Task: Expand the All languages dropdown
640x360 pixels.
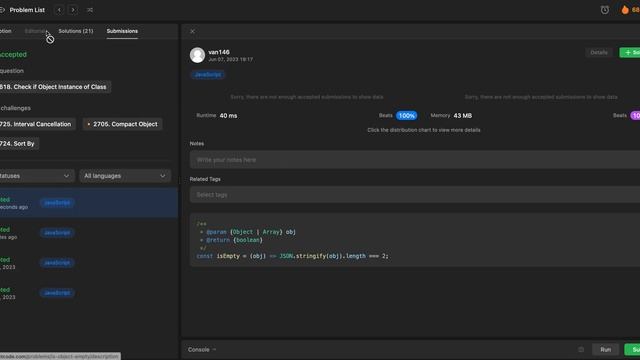Action: [125, 176]
